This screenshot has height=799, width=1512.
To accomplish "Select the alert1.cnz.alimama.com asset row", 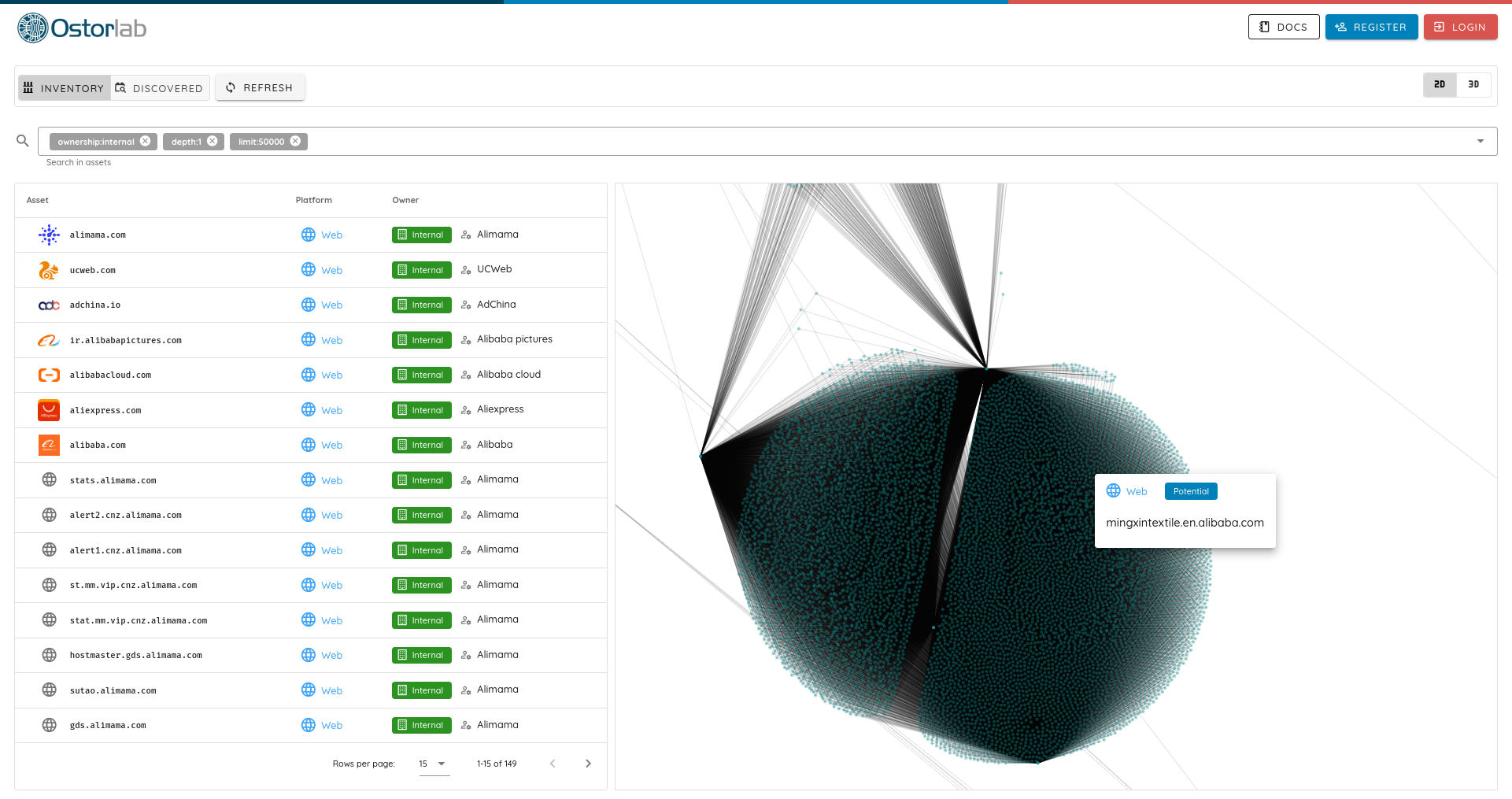I will point(310,550).
